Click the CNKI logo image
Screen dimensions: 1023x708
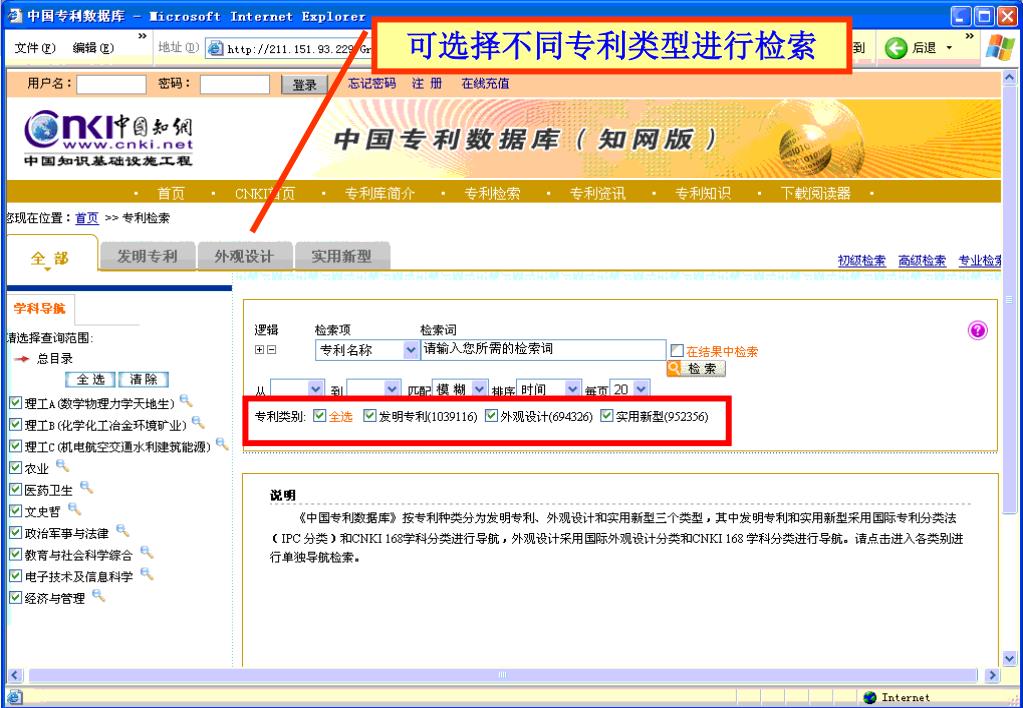click(108, 140)
